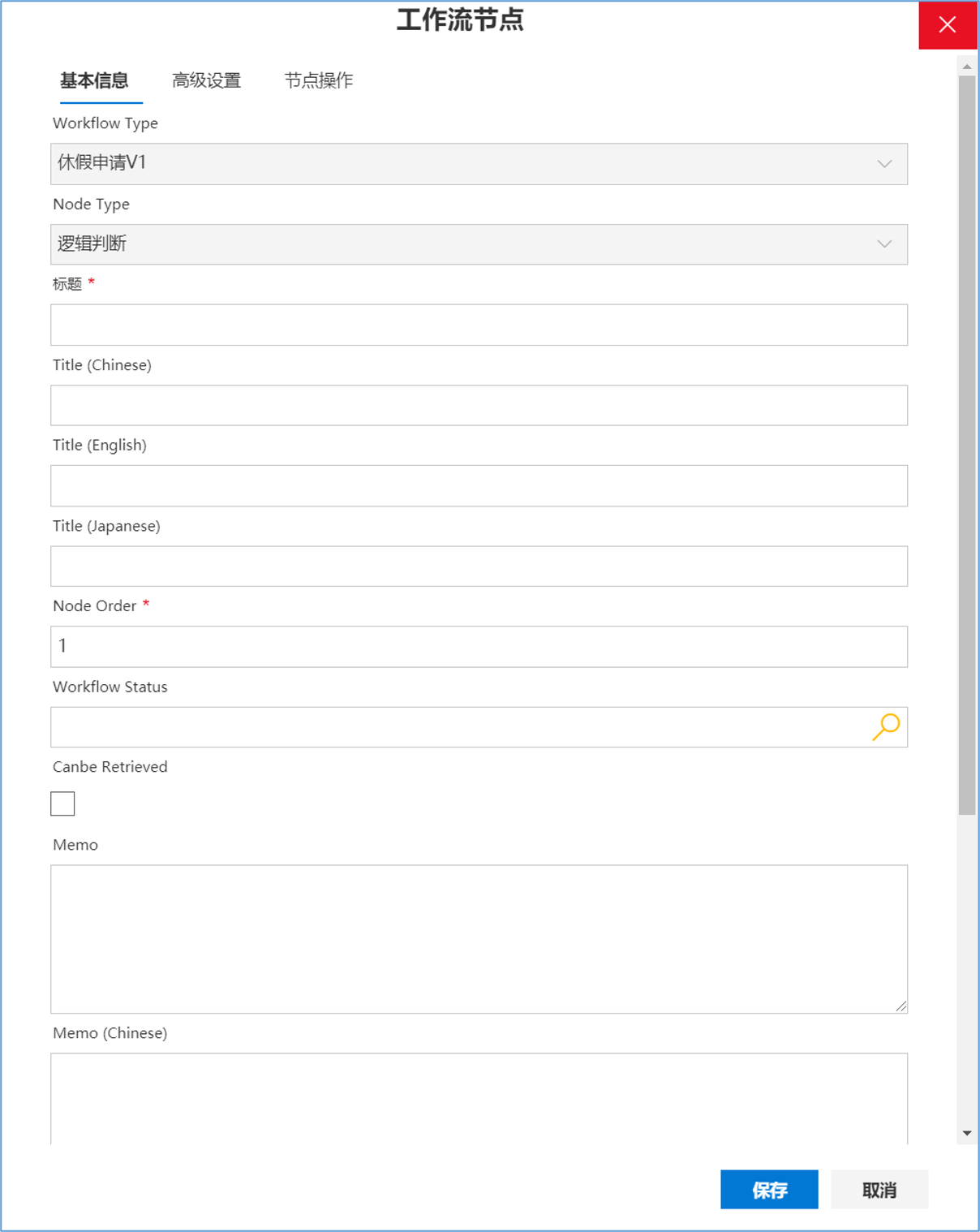Click the scrollbar up arrow
The width and height of the screenshot is (980, 1232).
[967, 67]
